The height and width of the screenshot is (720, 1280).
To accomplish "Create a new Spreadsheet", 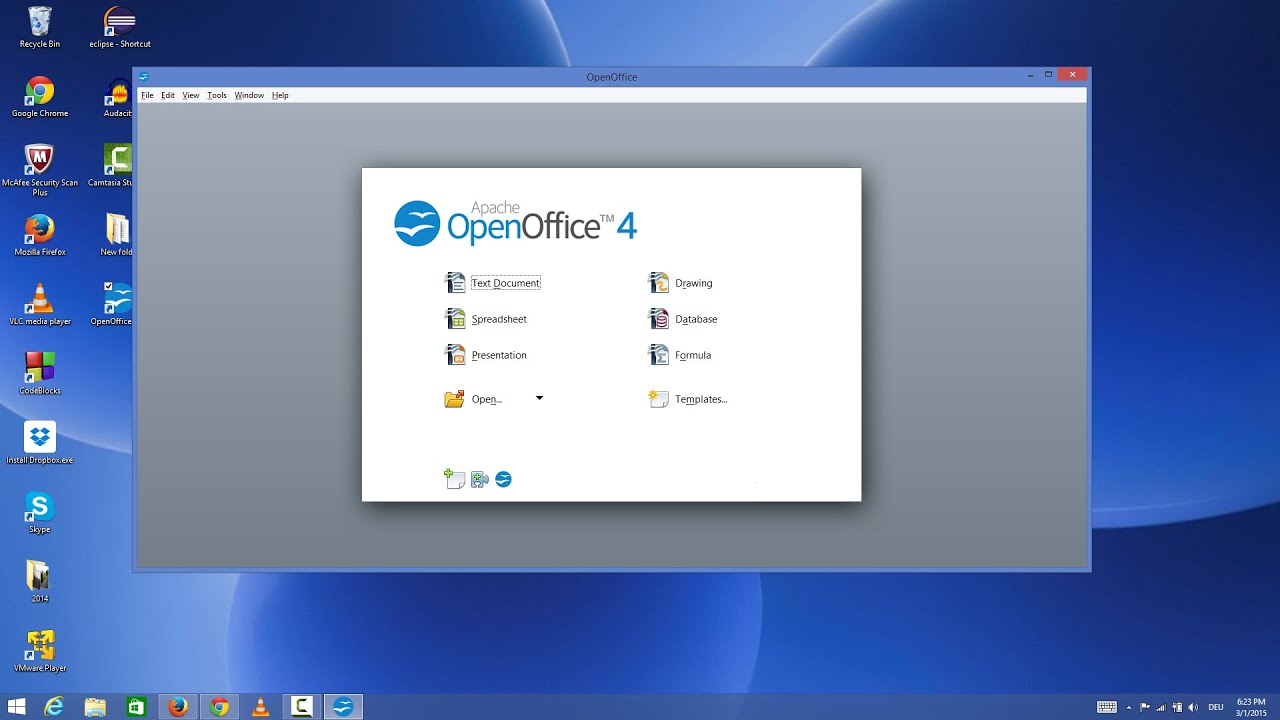I will [x=485, y=319].
